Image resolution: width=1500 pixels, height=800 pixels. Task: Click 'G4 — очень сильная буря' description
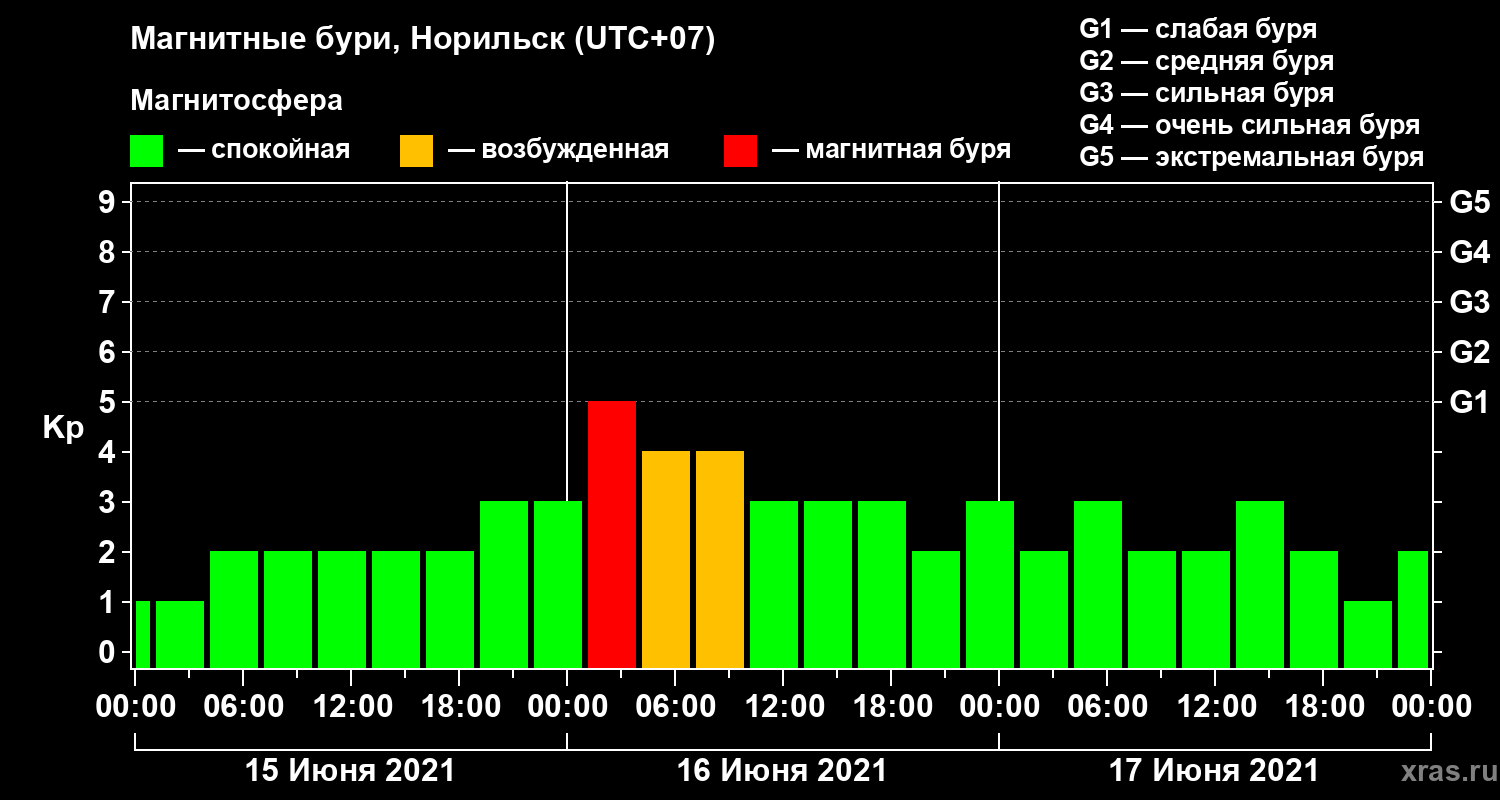tap(1250, 125)
